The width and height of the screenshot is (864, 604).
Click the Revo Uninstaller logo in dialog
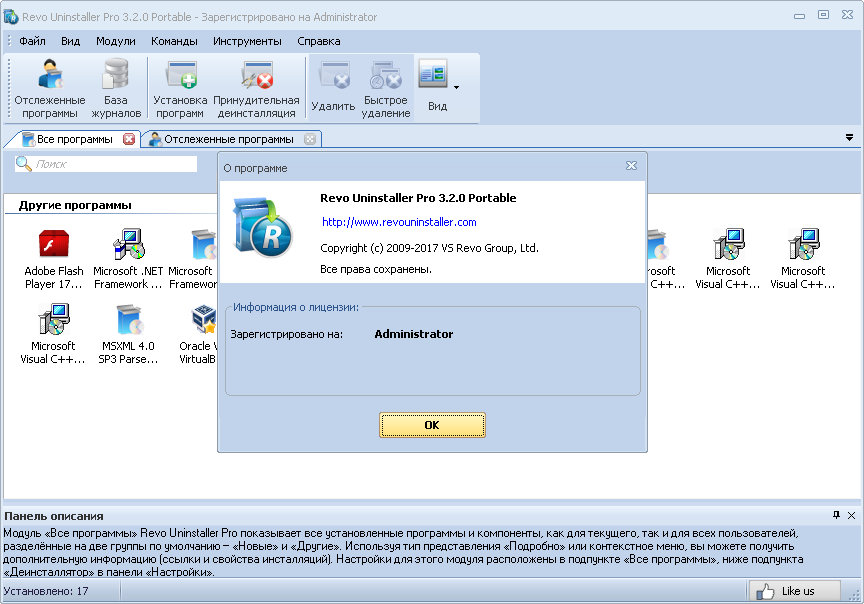click(x=263, y=228)
